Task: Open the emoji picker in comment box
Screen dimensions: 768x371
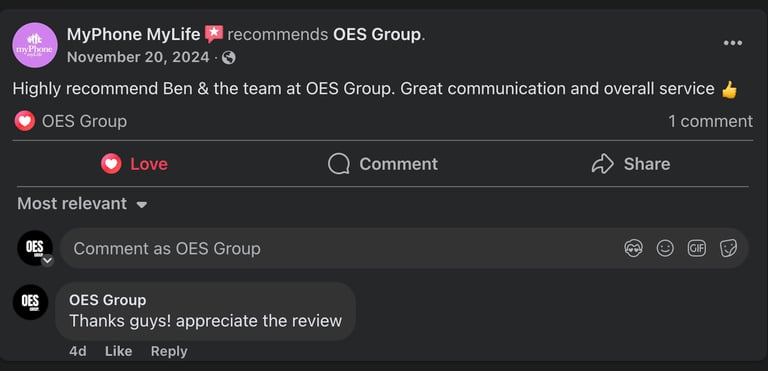Action: pos(665,248)
